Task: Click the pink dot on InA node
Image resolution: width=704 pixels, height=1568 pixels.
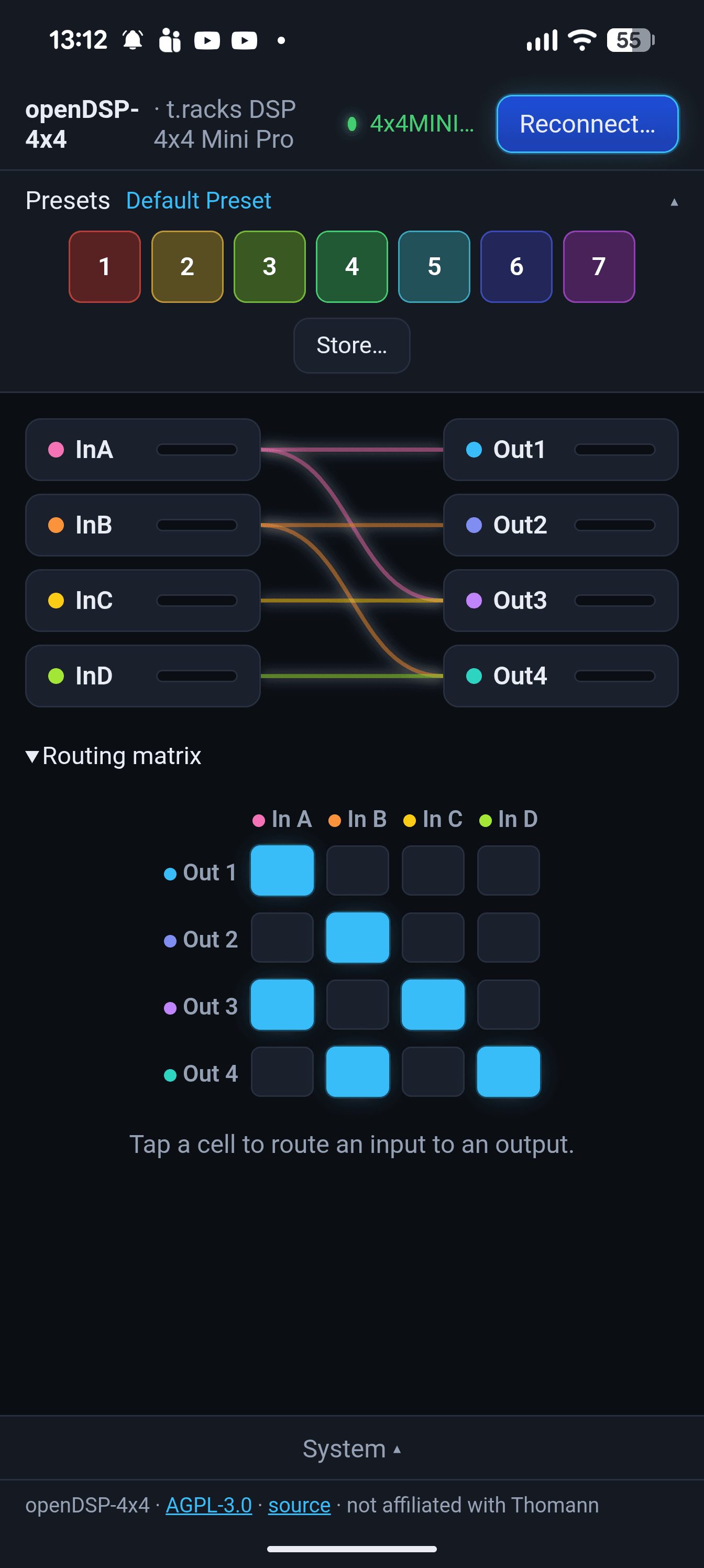Action: pyautogui.click(x=56, y=450)
